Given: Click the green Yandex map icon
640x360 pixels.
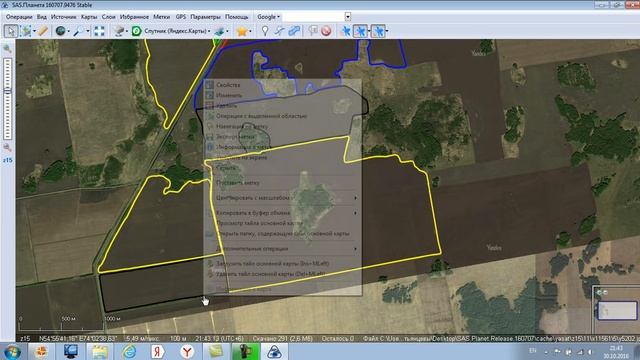Looking at the screenshot, I should pos(136,31).
